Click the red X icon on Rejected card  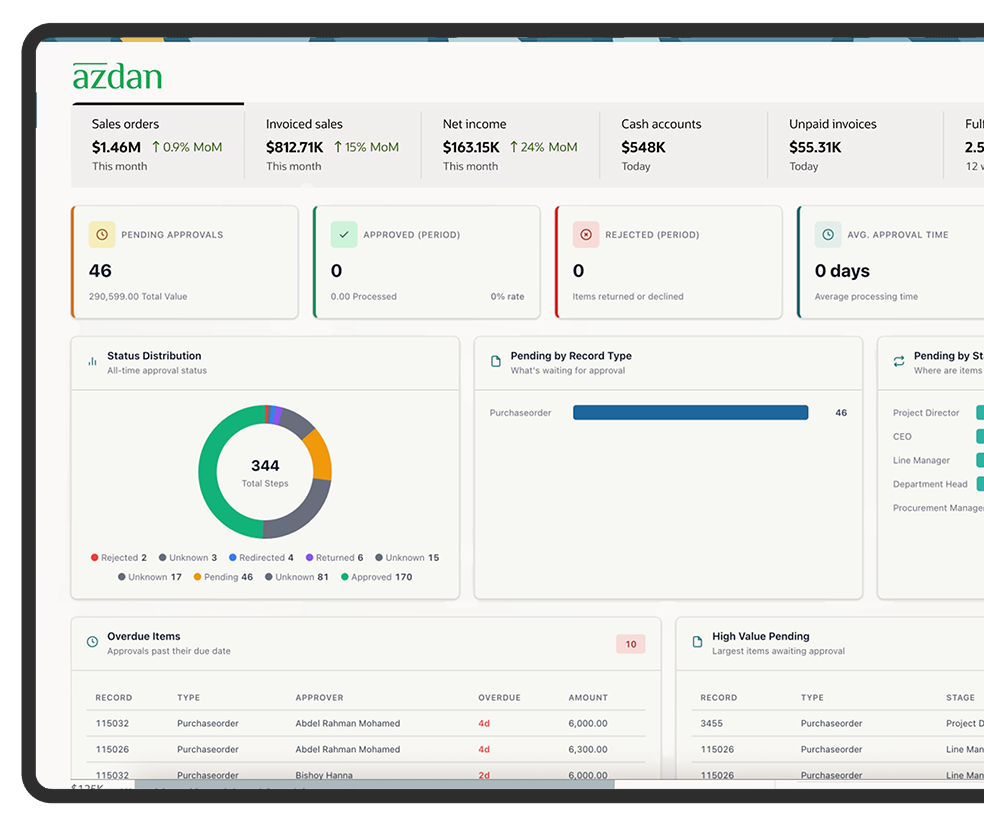tap(586, 235)
